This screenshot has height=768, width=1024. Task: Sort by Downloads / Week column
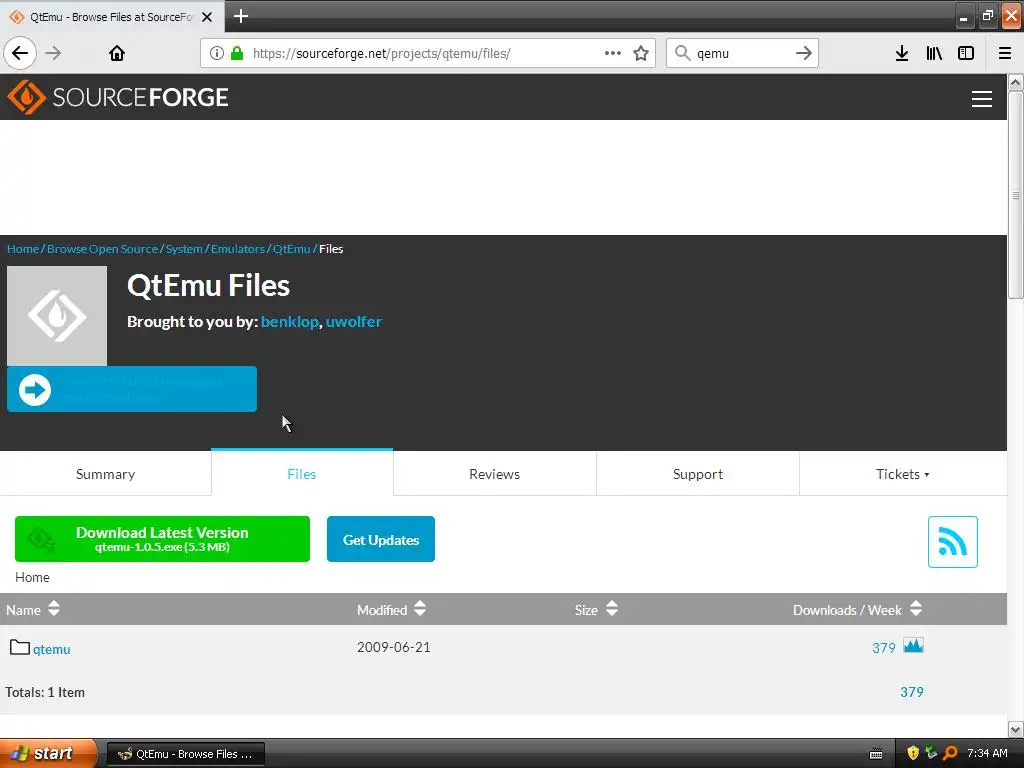857,609
